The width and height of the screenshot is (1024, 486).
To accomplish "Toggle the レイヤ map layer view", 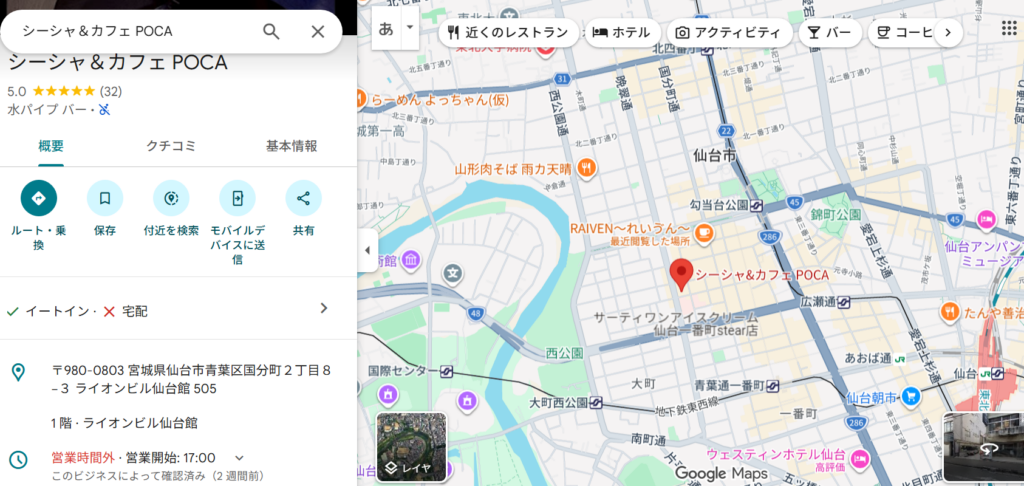I will tap(411, 446).
